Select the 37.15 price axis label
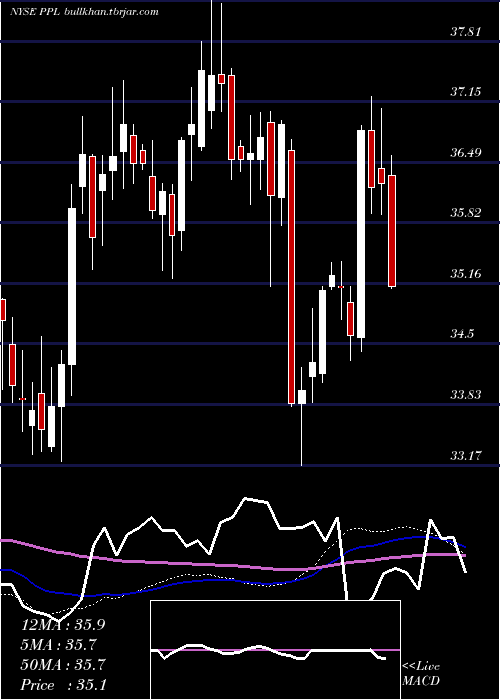The width and height of the screenshot is (500, 700). [x=465, y=92]
